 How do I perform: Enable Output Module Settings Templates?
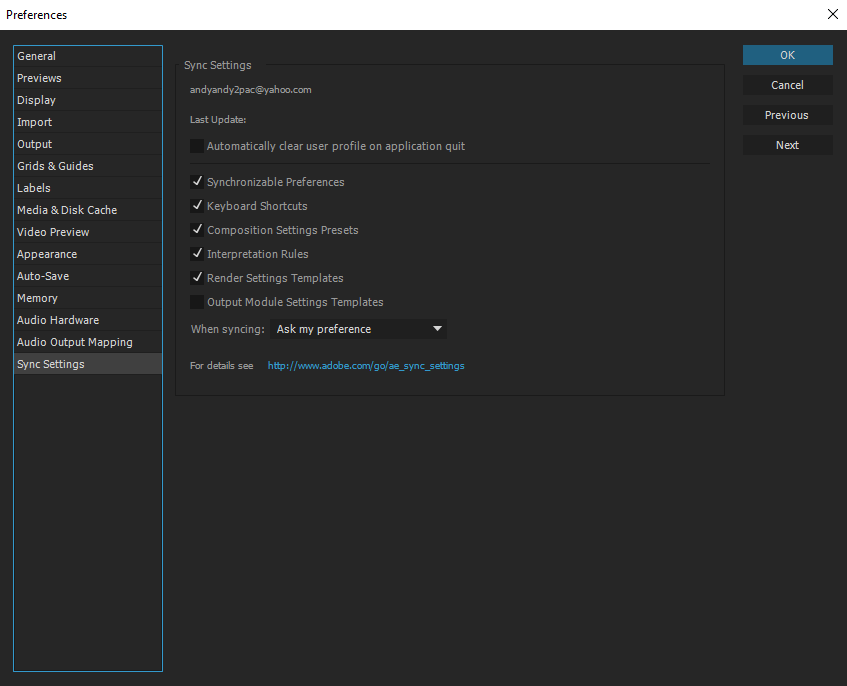[197, 302]
